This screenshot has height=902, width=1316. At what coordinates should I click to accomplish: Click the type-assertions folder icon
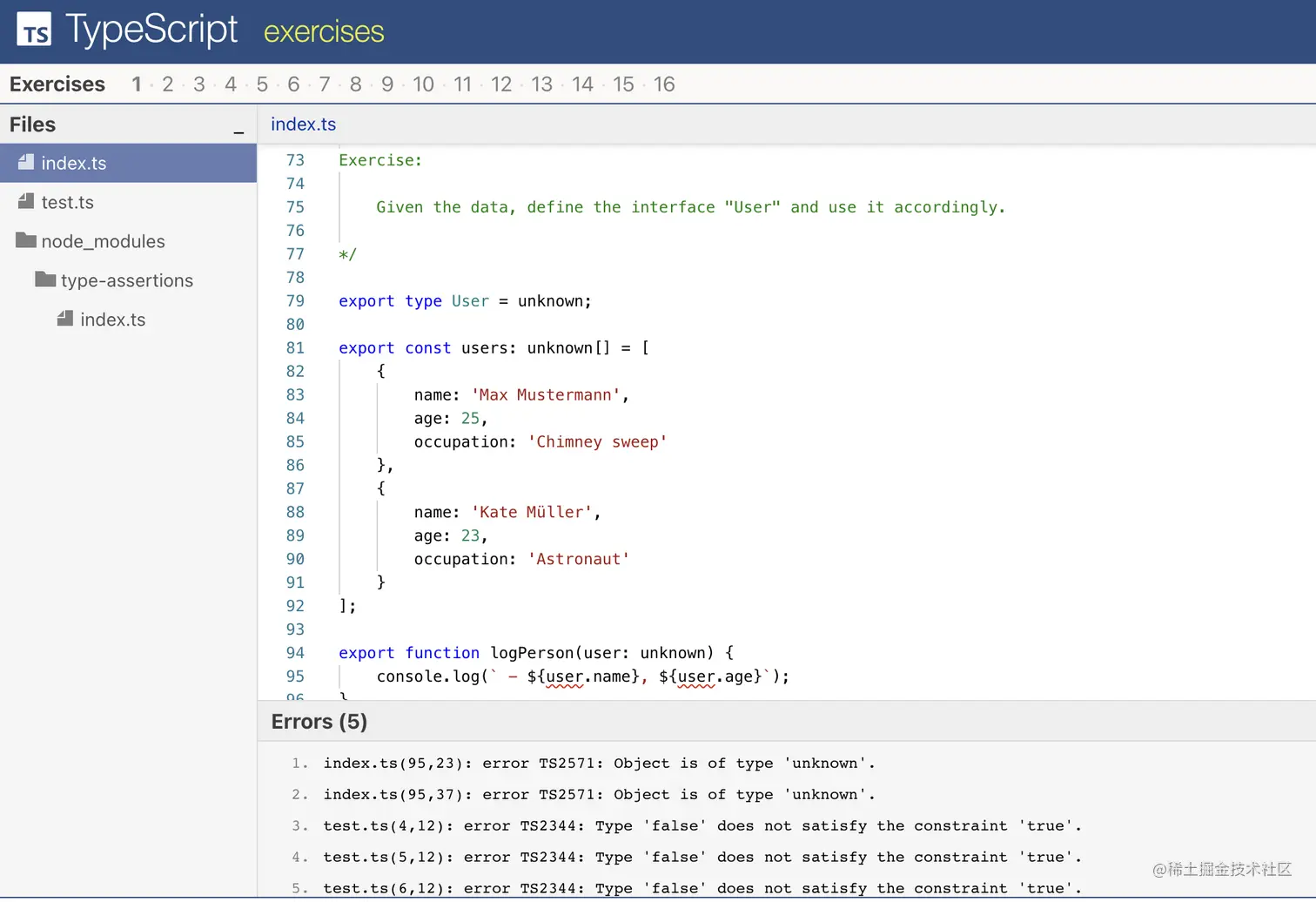pos(45,279)
